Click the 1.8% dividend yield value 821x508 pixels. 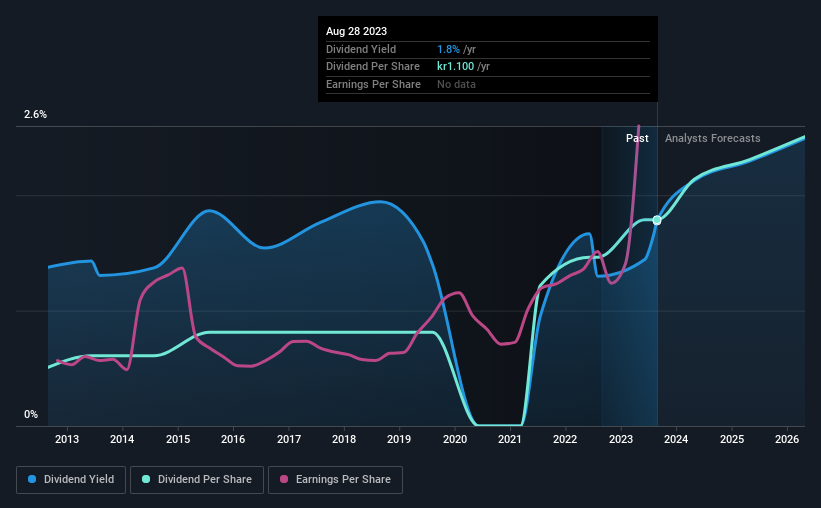[x=448, y=49]
